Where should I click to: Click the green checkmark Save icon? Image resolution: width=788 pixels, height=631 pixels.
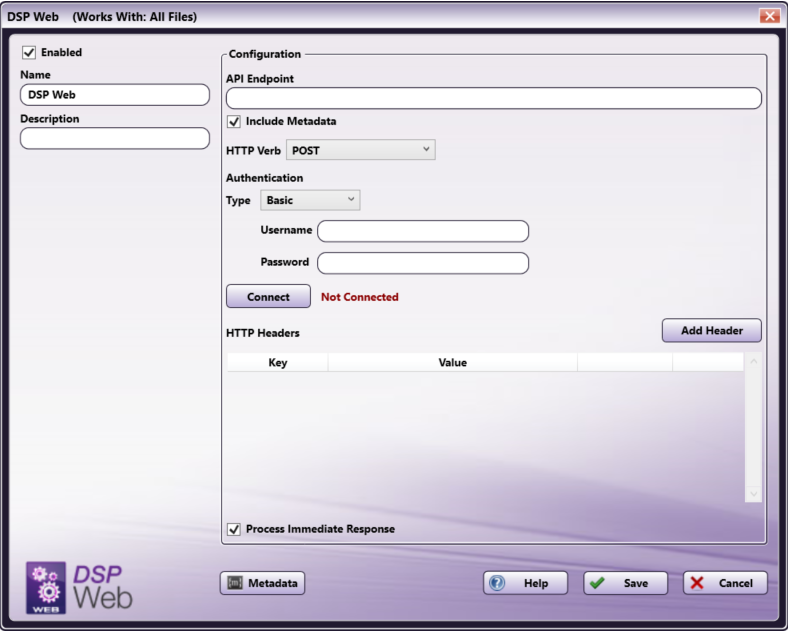click(x=597, y=583)
